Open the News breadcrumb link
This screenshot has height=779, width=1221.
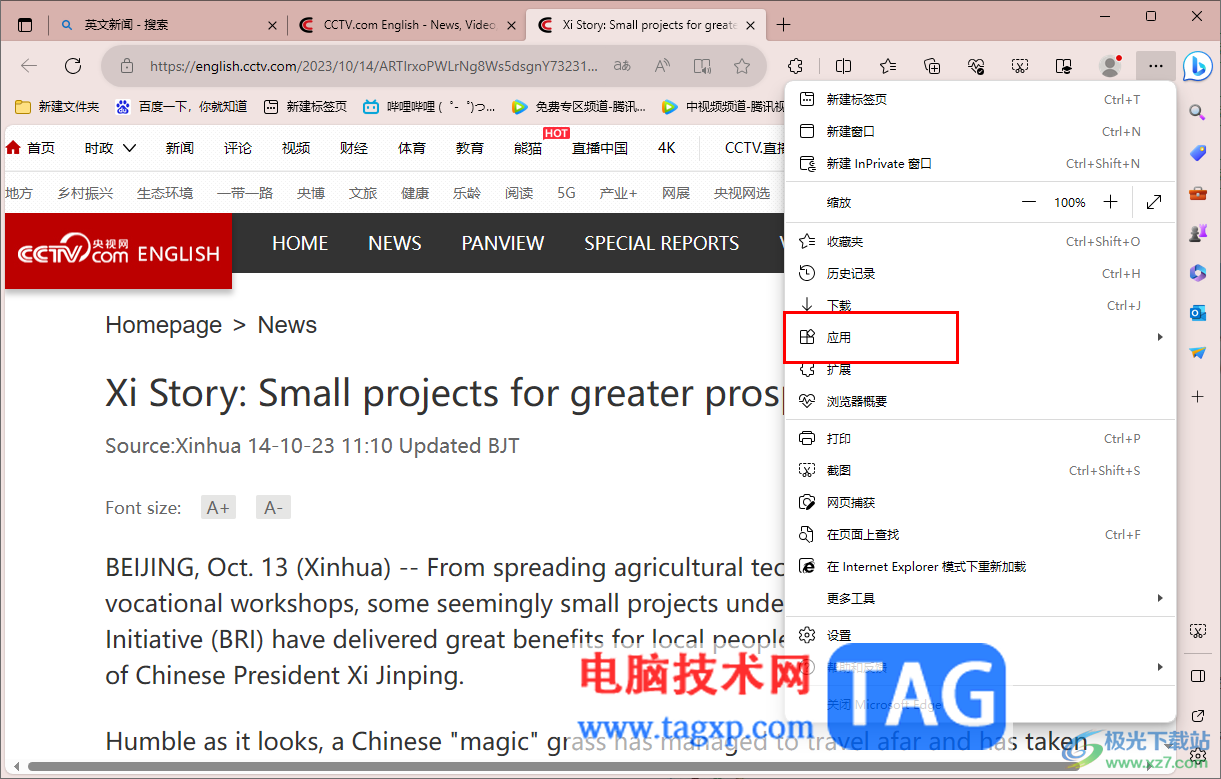[x=287, y=324]
